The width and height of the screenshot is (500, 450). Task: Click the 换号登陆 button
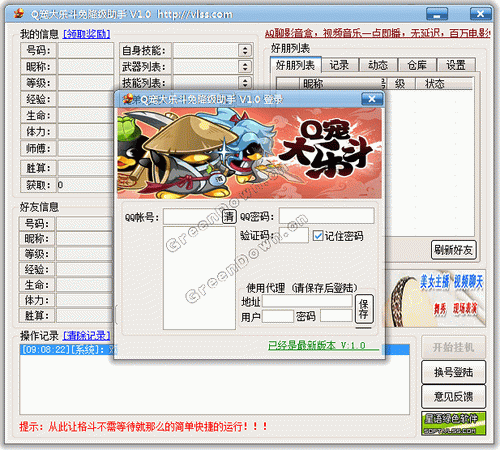click(x=453, y=372)
